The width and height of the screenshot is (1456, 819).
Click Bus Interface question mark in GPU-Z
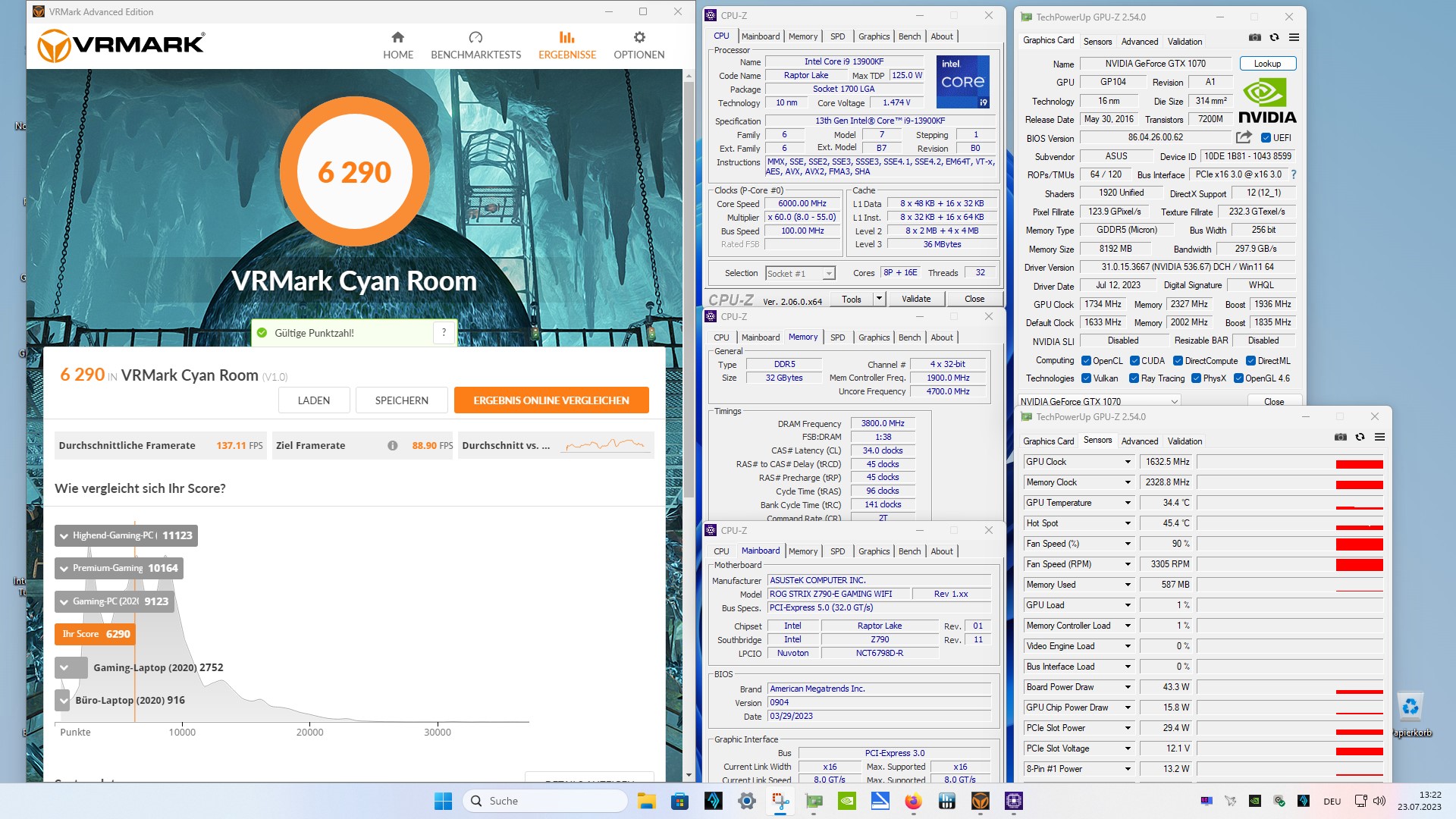pyautogui.click(x=1294, y=174)
